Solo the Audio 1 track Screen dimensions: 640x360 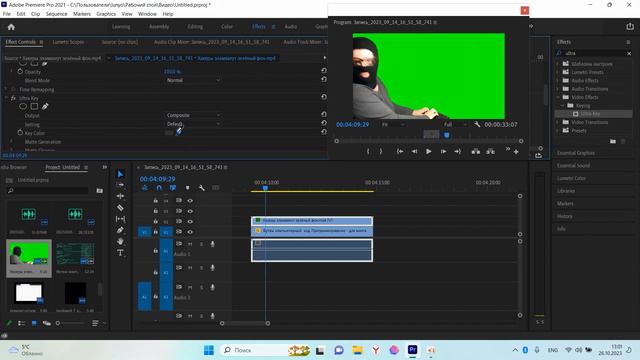coord(201,244)
